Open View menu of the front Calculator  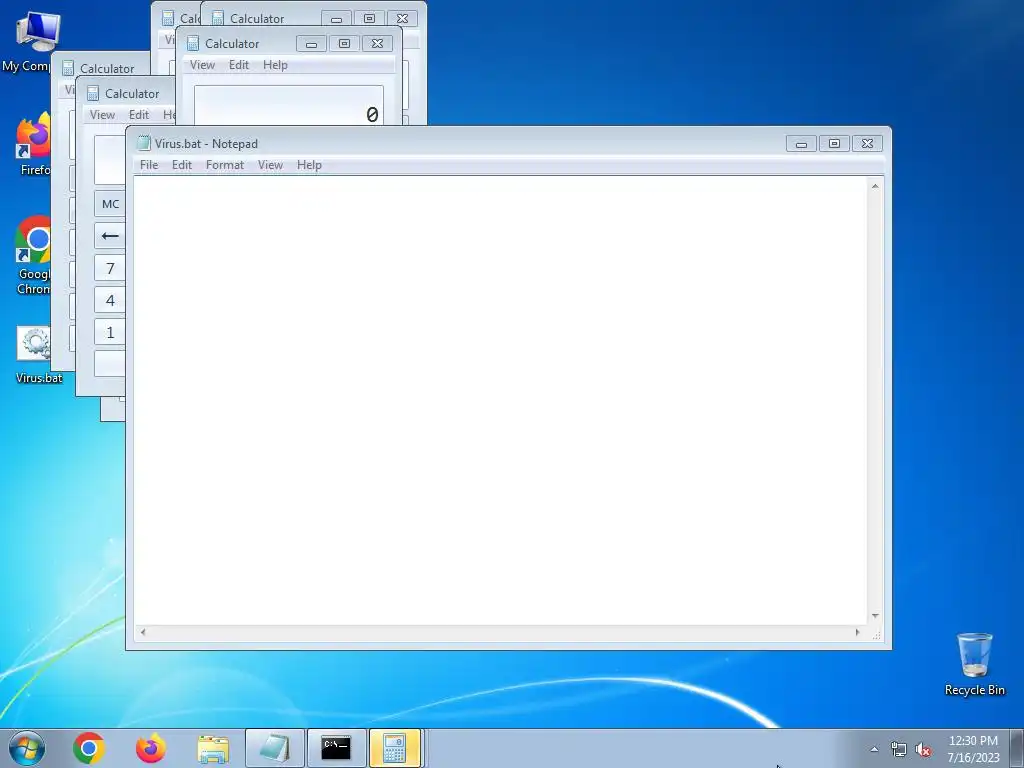202,65
